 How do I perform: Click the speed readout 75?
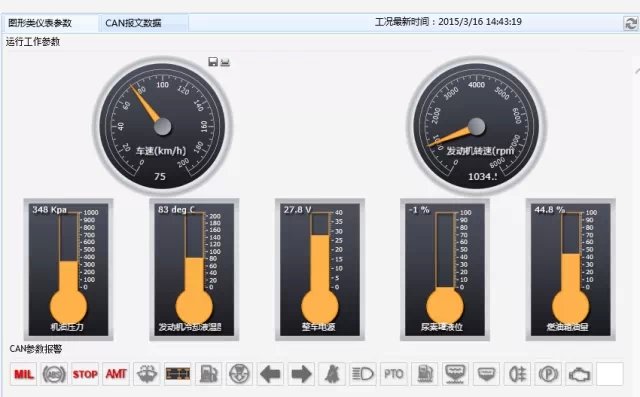160,176
